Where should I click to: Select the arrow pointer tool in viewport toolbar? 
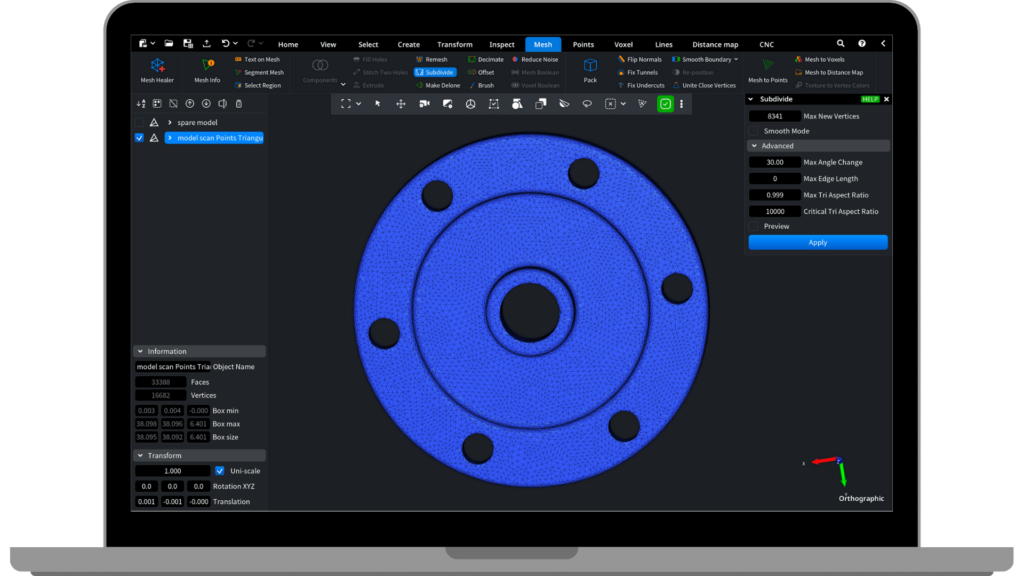pos(378,103)
